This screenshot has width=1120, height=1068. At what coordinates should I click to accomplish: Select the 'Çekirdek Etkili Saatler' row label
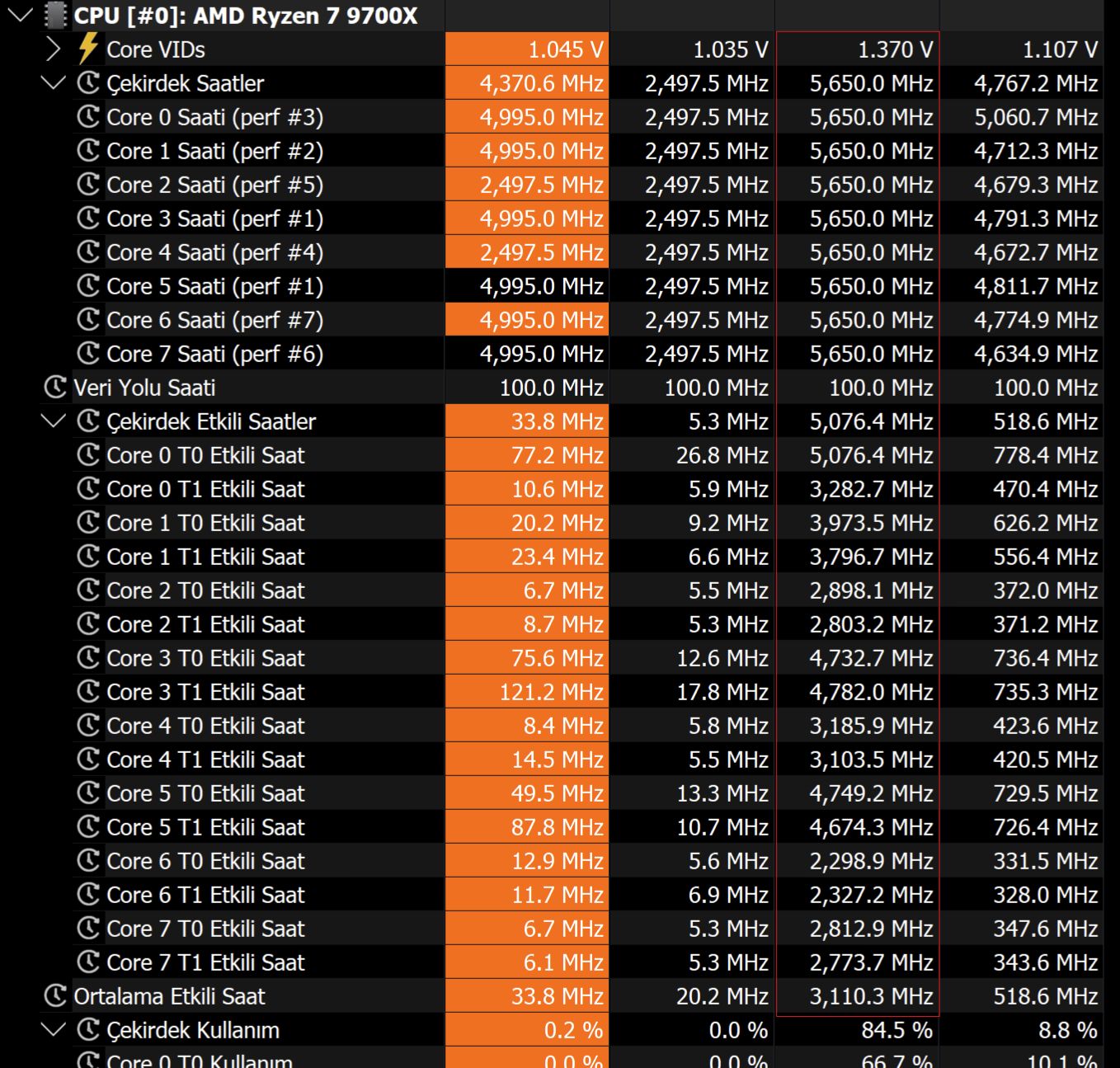(x=211, y=421)
